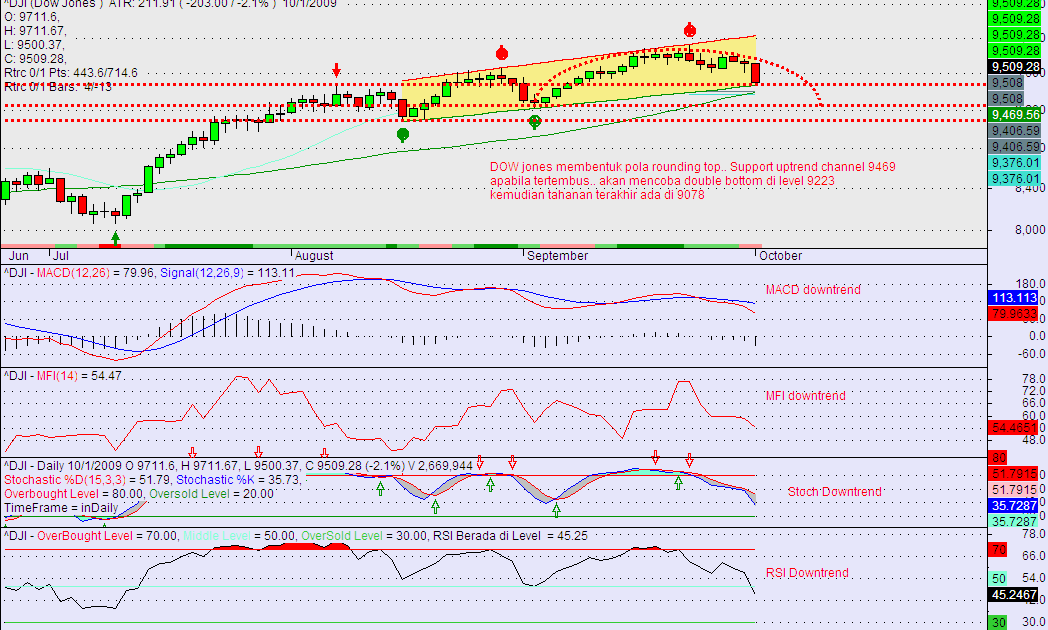Screen dimensions: 1048x630
Task: Click the '8,000' price axis label
Action: 1030,230
